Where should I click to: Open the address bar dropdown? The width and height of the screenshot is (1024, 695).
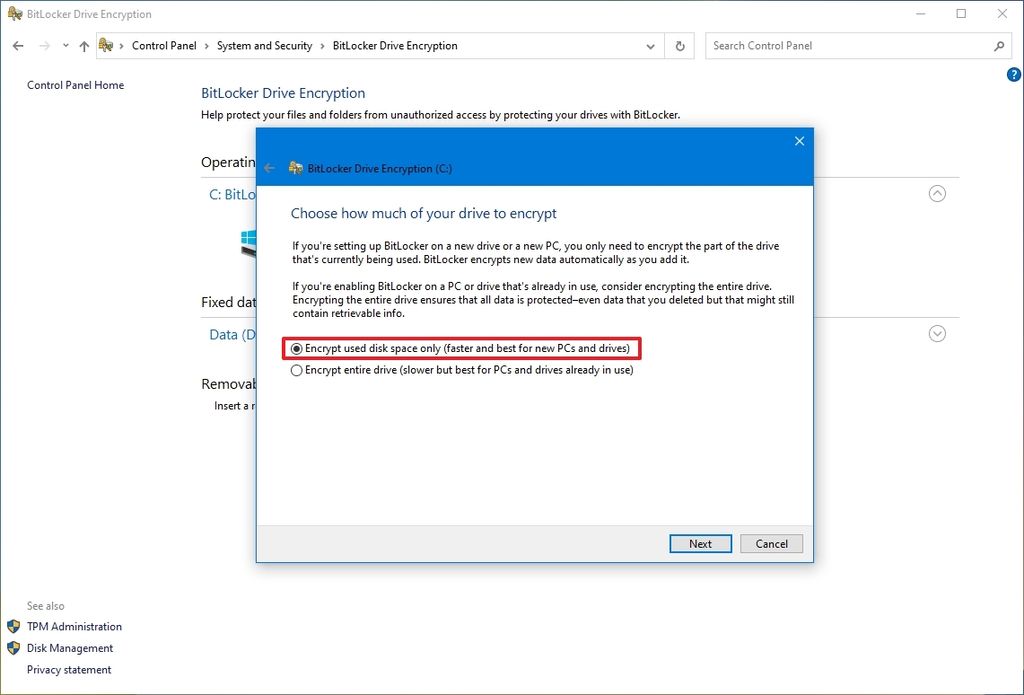click(x=650, y=45)
